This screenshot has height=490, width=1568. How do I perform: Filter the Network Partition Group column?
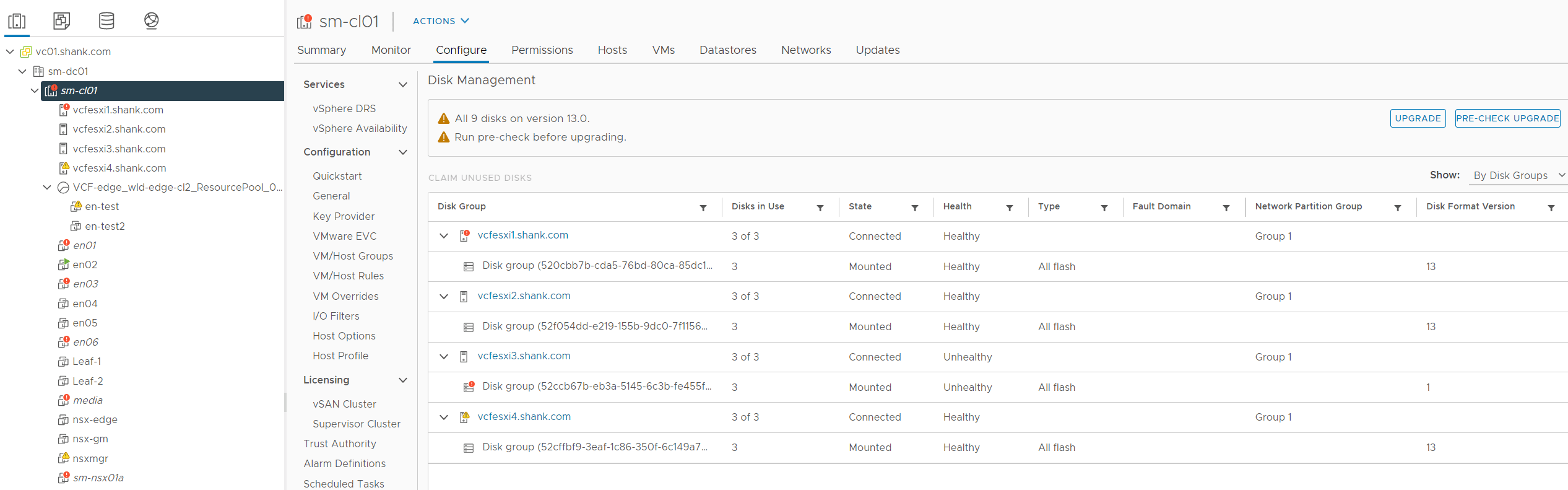click(x=1398, y=208)
